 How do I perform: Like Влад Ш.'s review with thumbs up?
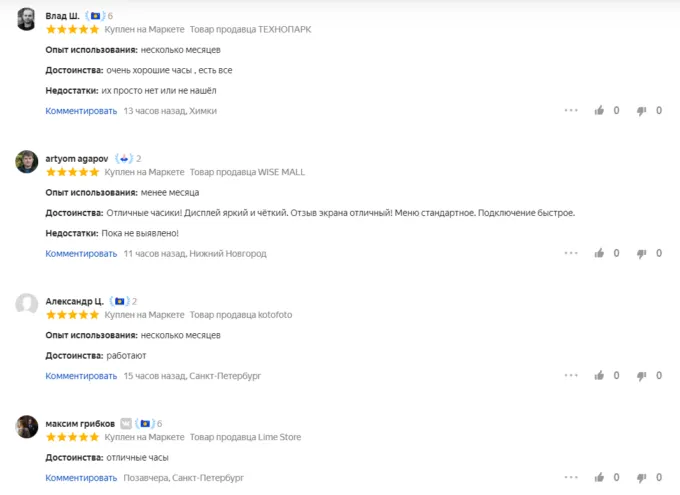point(599,111)
